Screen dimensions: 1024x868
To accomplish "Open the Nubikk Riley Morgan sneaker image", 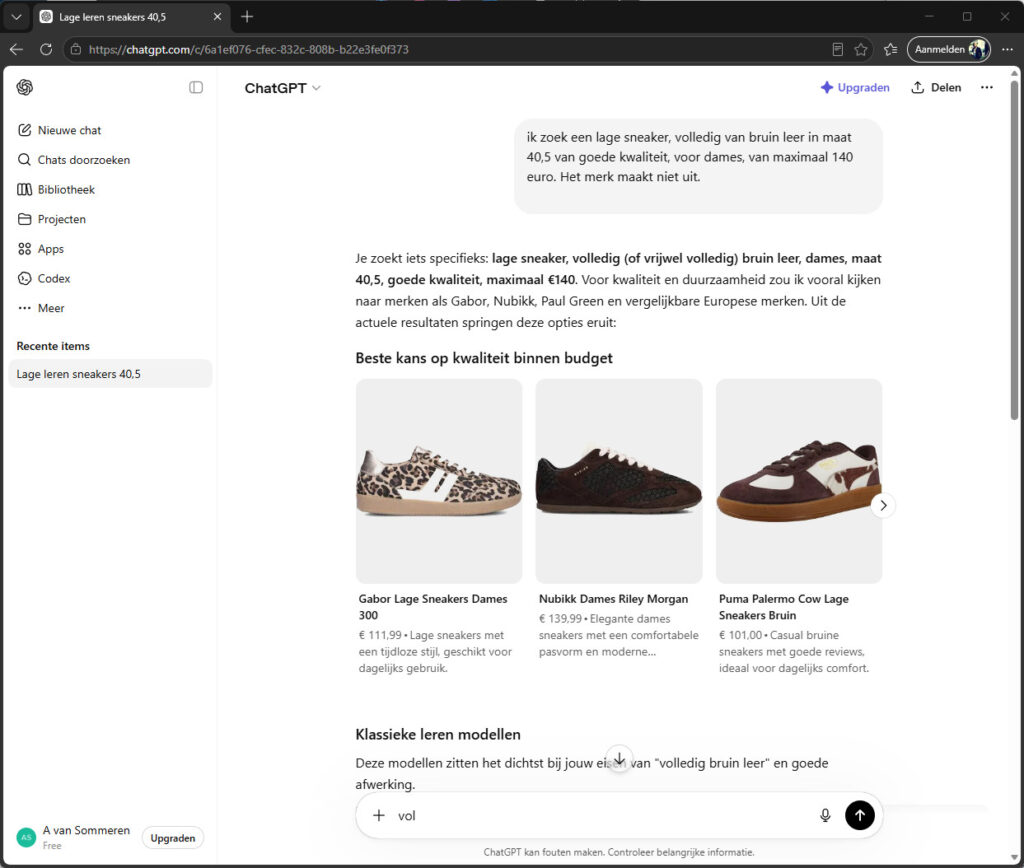I will point(618,481).
